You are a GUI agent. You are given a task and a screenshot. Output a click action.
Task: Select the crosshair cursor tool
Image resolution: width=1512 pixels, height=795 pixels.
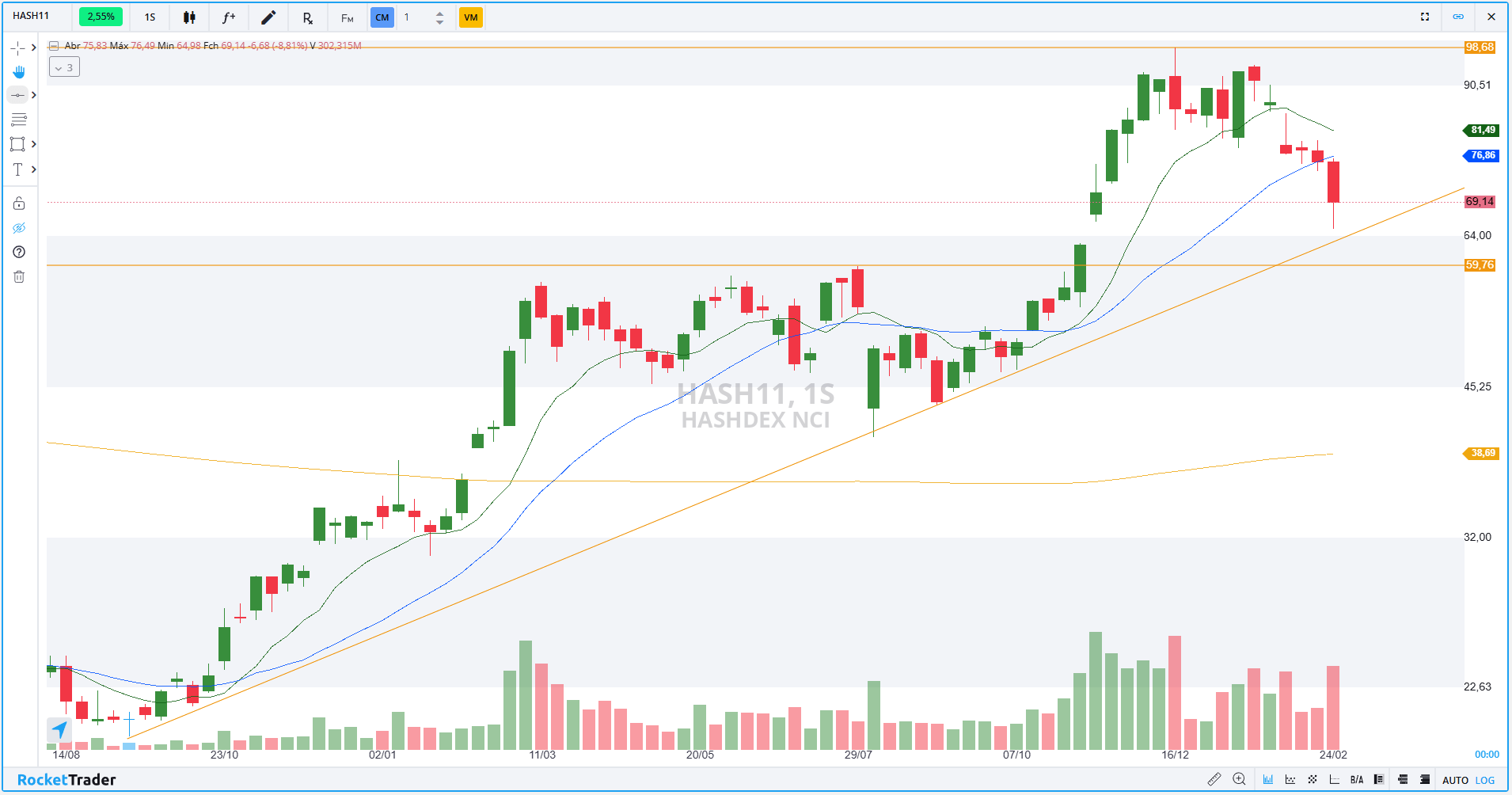click(17, 48)
